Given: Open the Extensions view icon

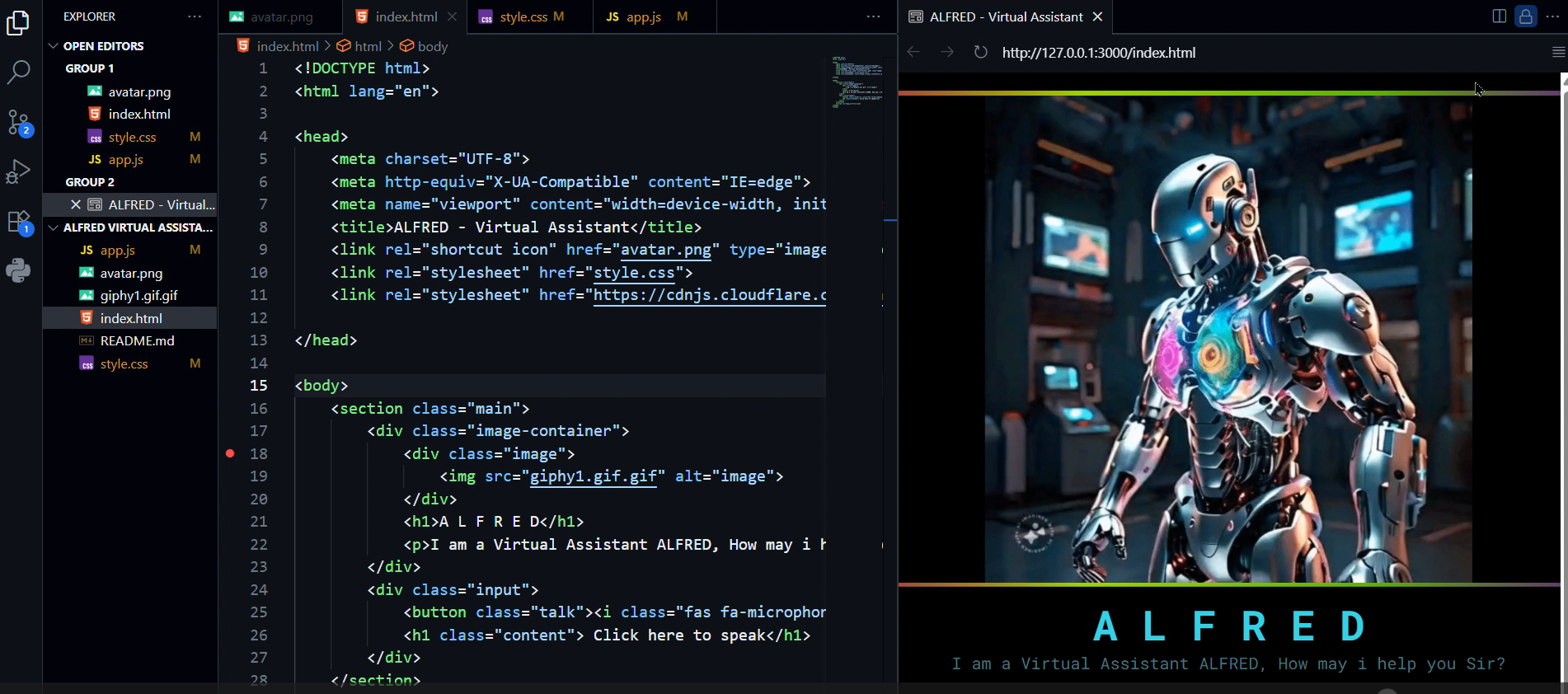Looking at the screenshot, I should [18, 222].
